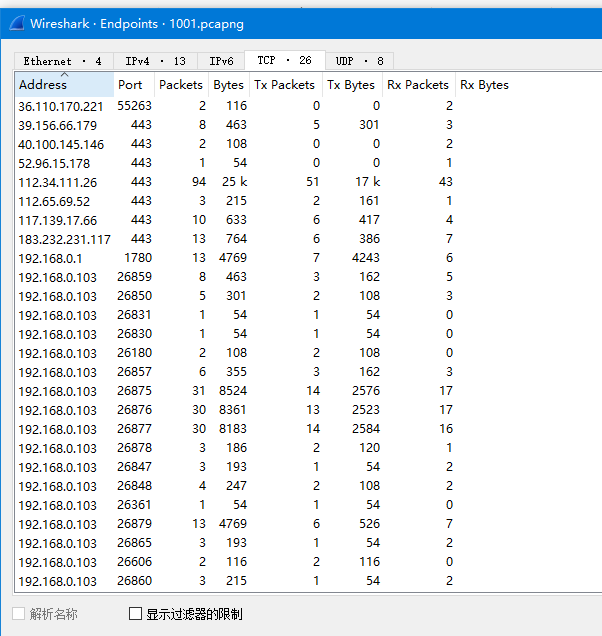Select the 40.100.145.146 endpoint row

(308, 144)
